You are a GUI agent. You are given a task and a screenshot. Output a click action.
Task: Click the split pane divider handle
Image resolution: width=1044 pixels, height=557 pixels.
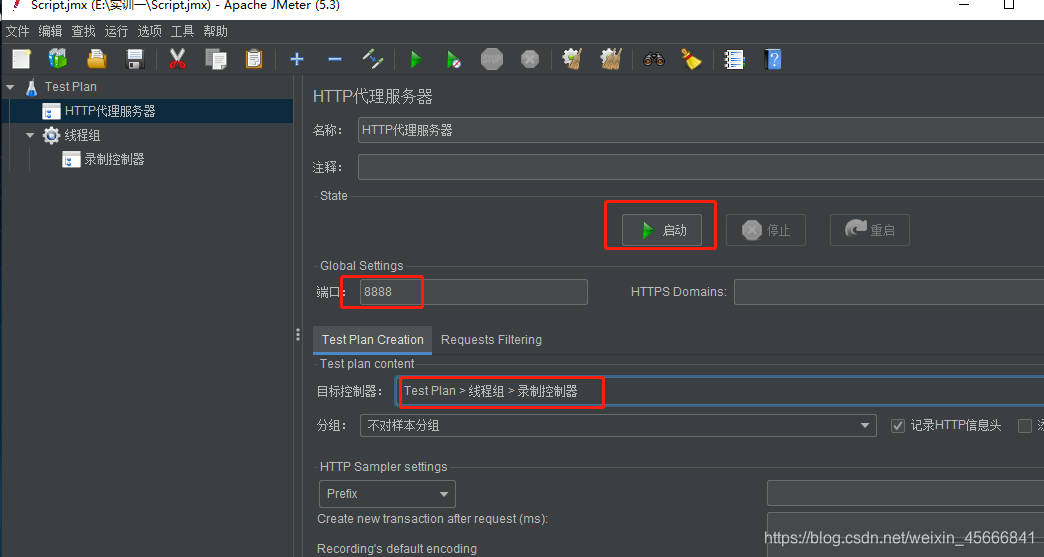[298, 335]
